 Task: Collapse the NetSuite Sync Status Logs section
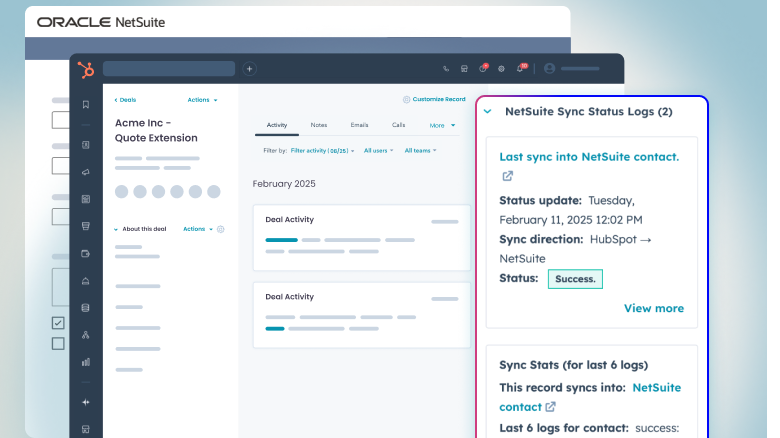[488, 112]
